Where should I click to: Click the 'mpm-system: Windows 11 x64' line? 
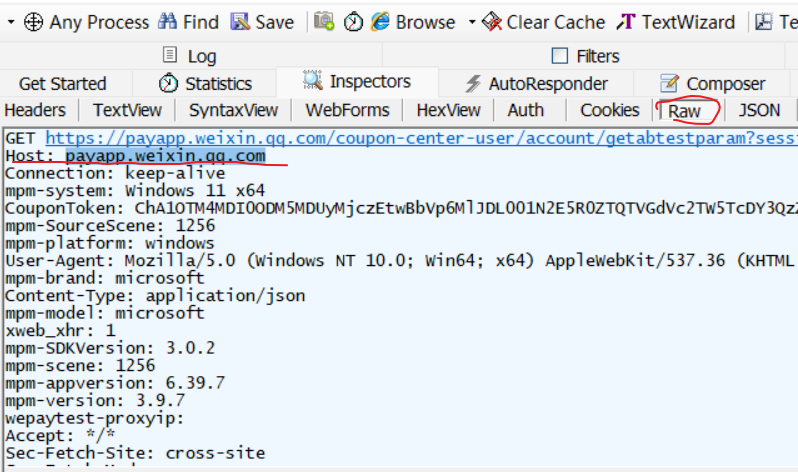tap(135, 190)
